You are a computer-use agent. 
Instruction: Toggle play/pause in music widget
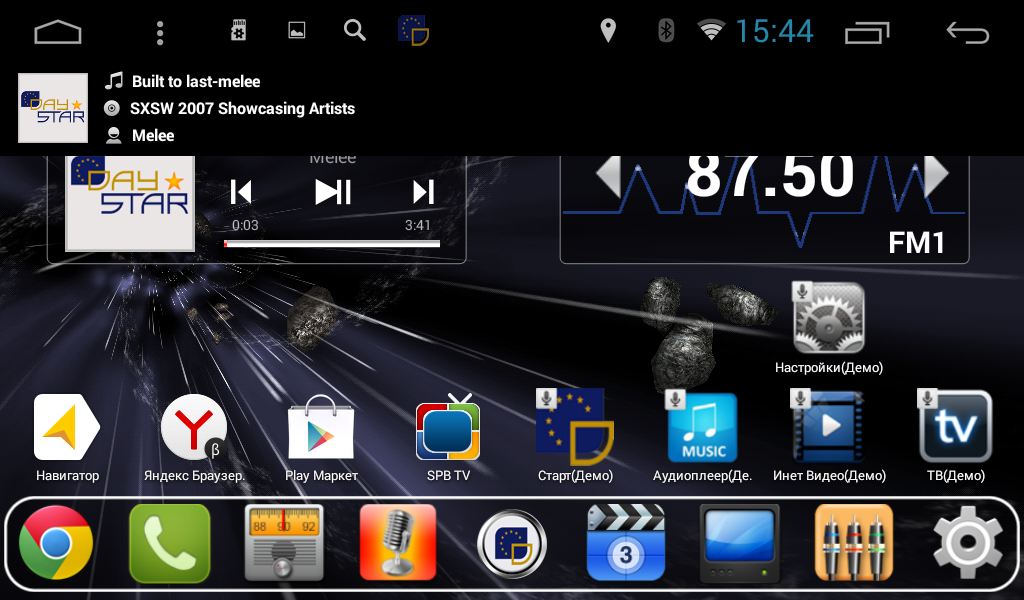(333, 192)
